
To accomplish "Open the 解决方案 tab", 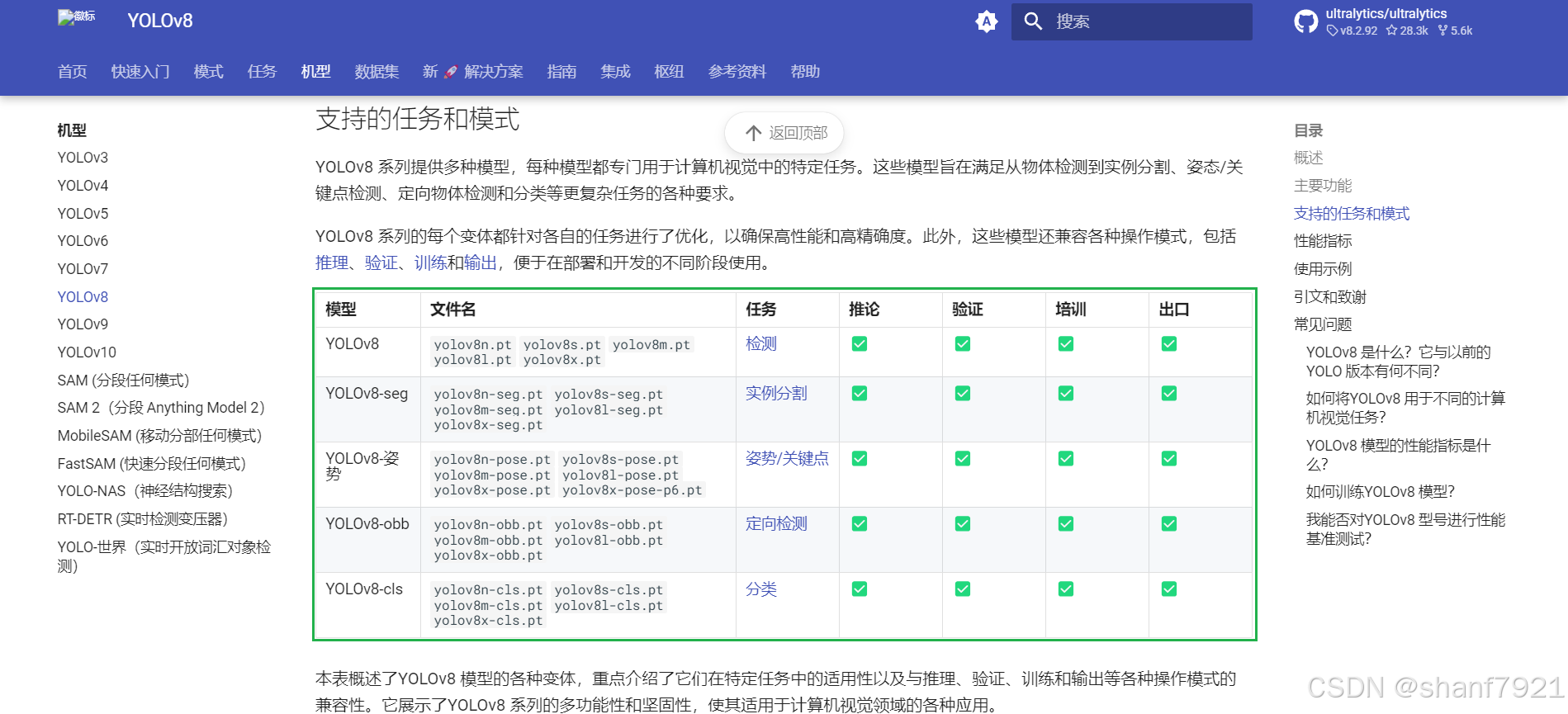I will click(x=494, y=72).
